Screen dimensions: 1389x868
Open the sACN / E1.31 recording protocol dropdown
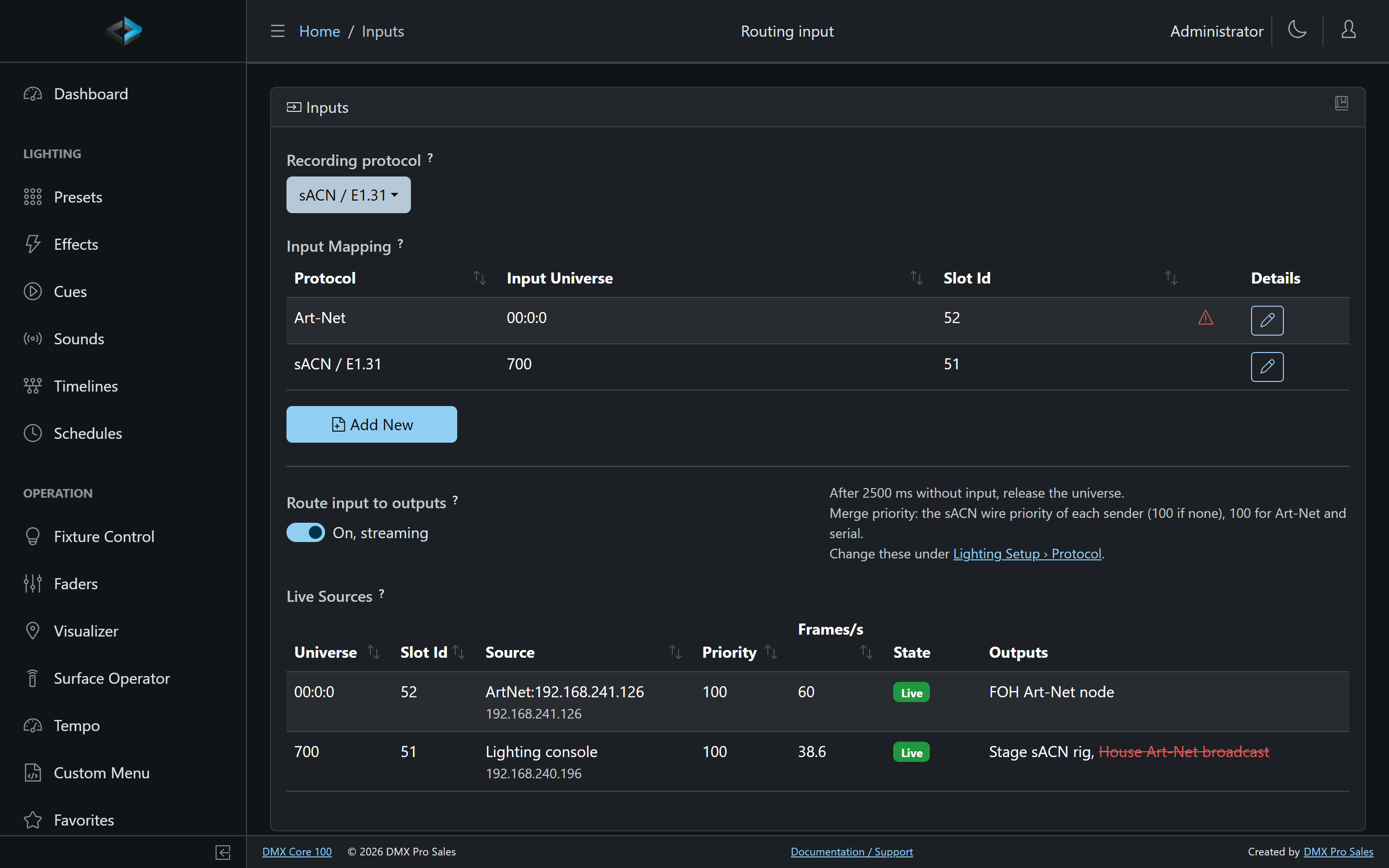click(348, 195)
